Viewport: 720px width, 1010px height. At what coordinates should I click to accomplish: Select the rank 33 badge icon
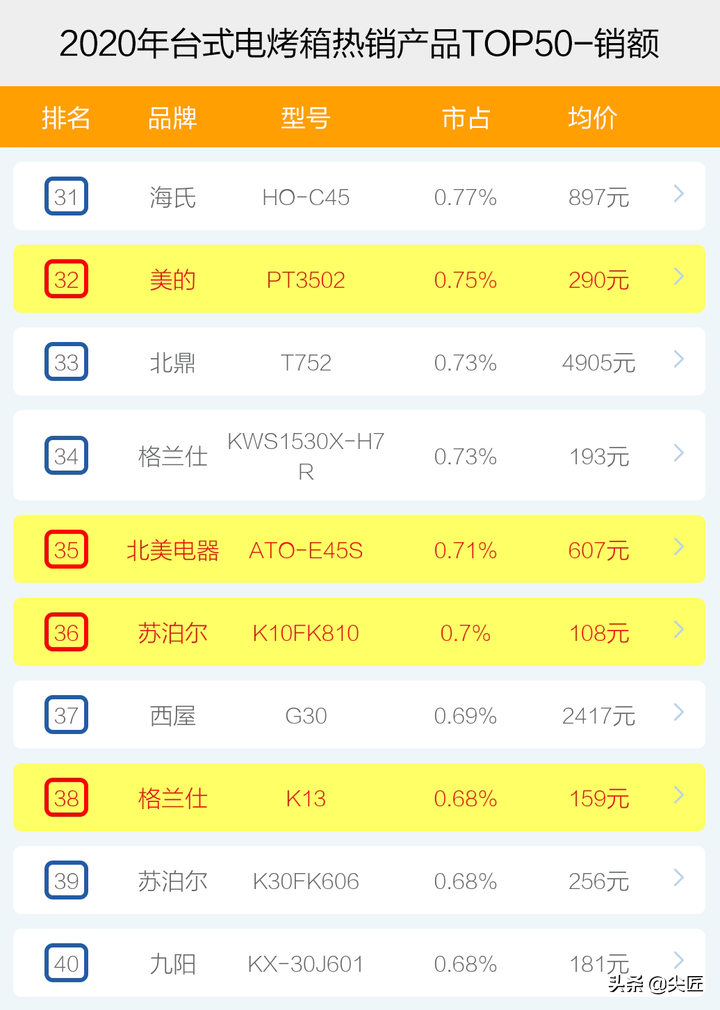(66, 362)
